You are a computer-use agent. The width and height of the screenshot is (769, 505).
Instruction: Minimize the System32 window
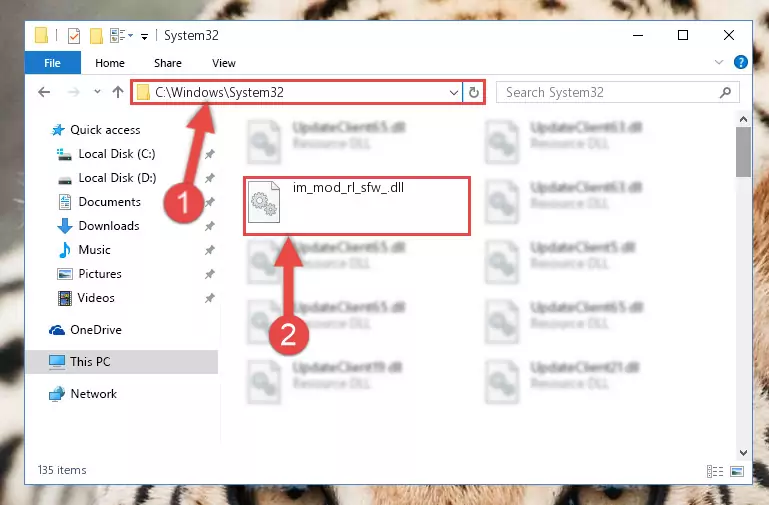(x=638, y=35)
